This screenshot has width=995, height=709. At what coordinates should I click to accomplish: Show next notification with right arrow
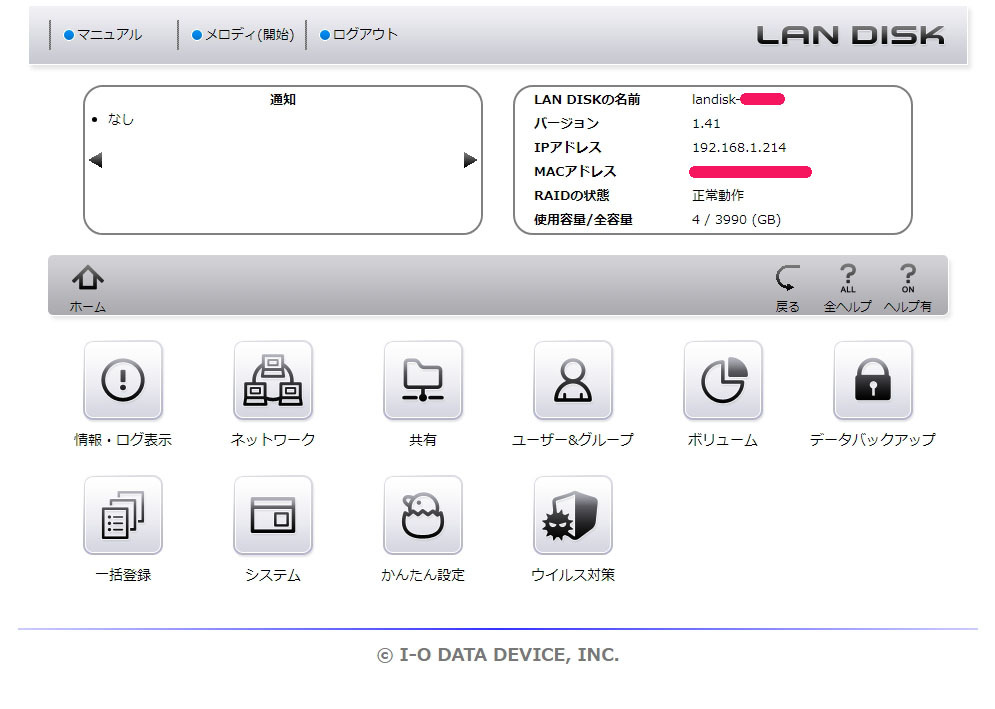pos(470,159)
